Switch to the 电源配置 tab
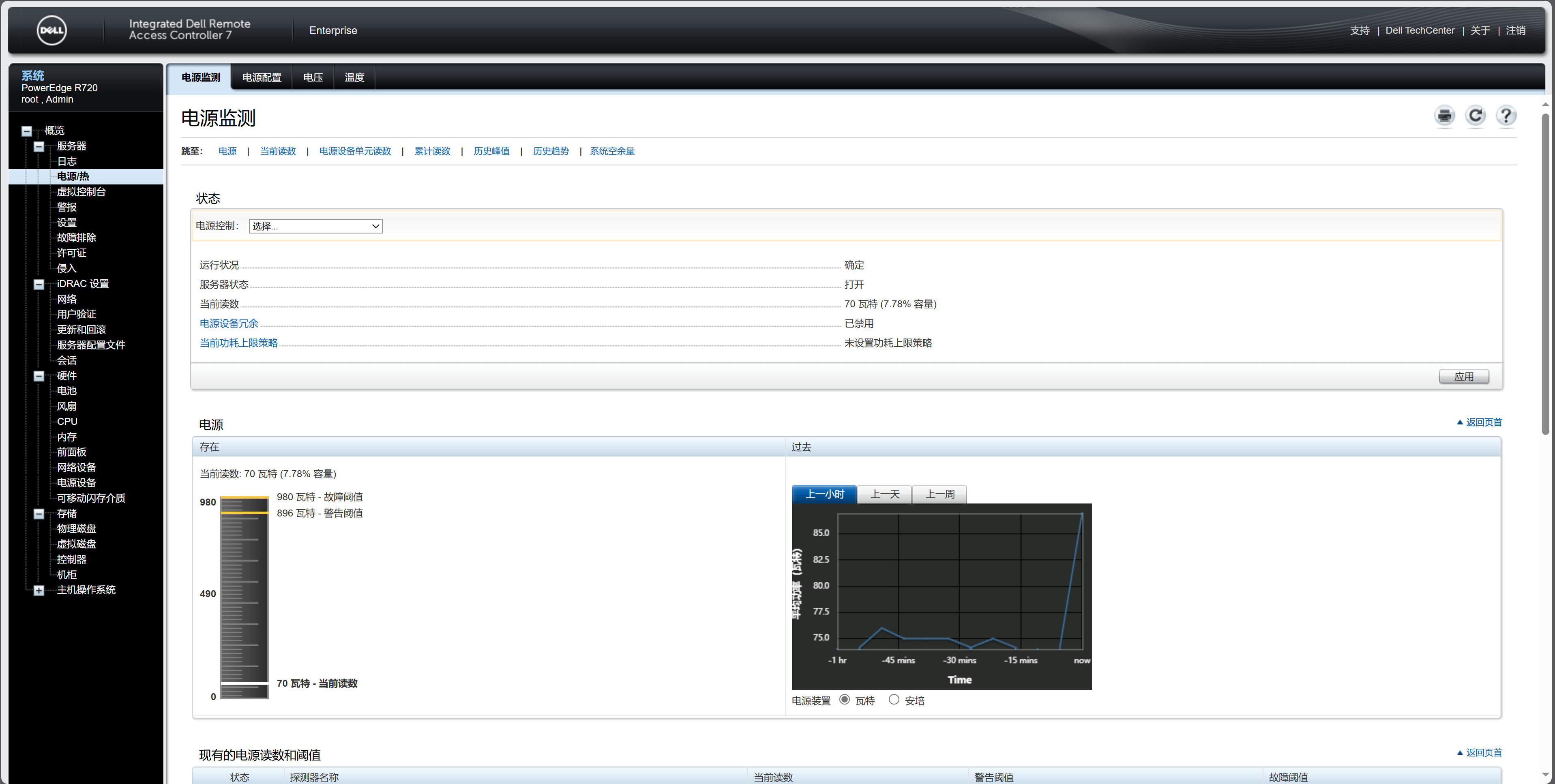This screenshot has height=784, width=1555. [x=262, y=77]
